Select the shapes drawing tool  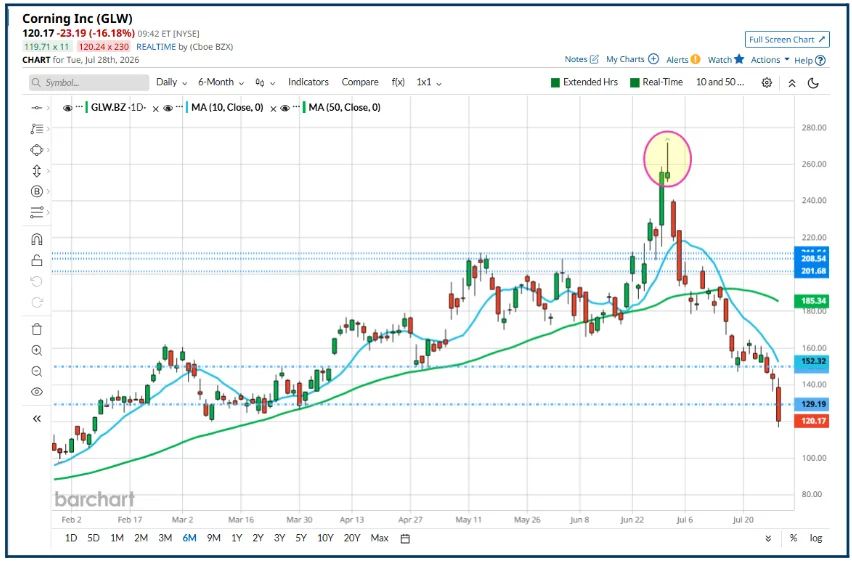(x=36, y=150)
